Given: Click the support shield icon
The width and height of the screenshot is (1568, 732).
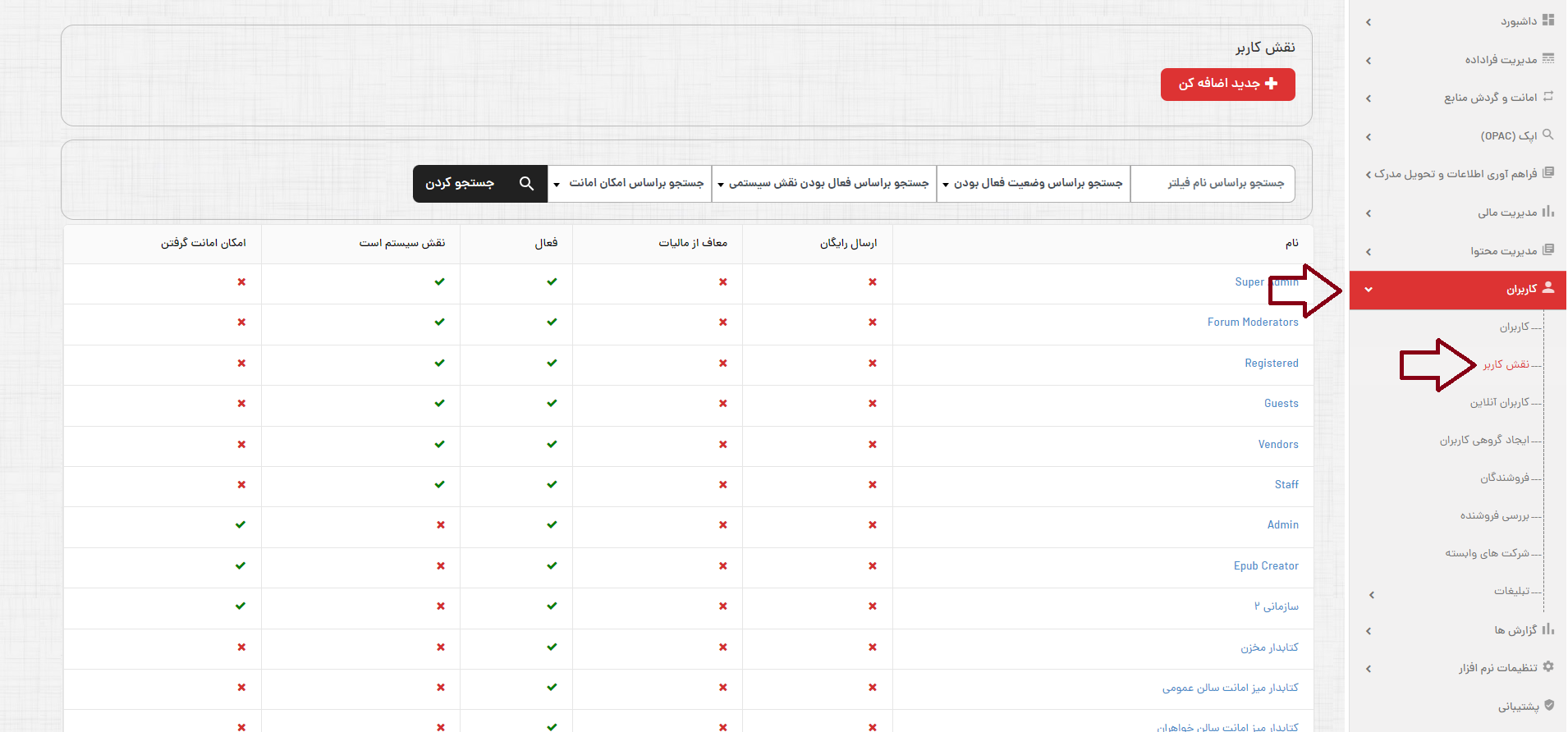Looking at the screenshot, I should pos(1549,705).
